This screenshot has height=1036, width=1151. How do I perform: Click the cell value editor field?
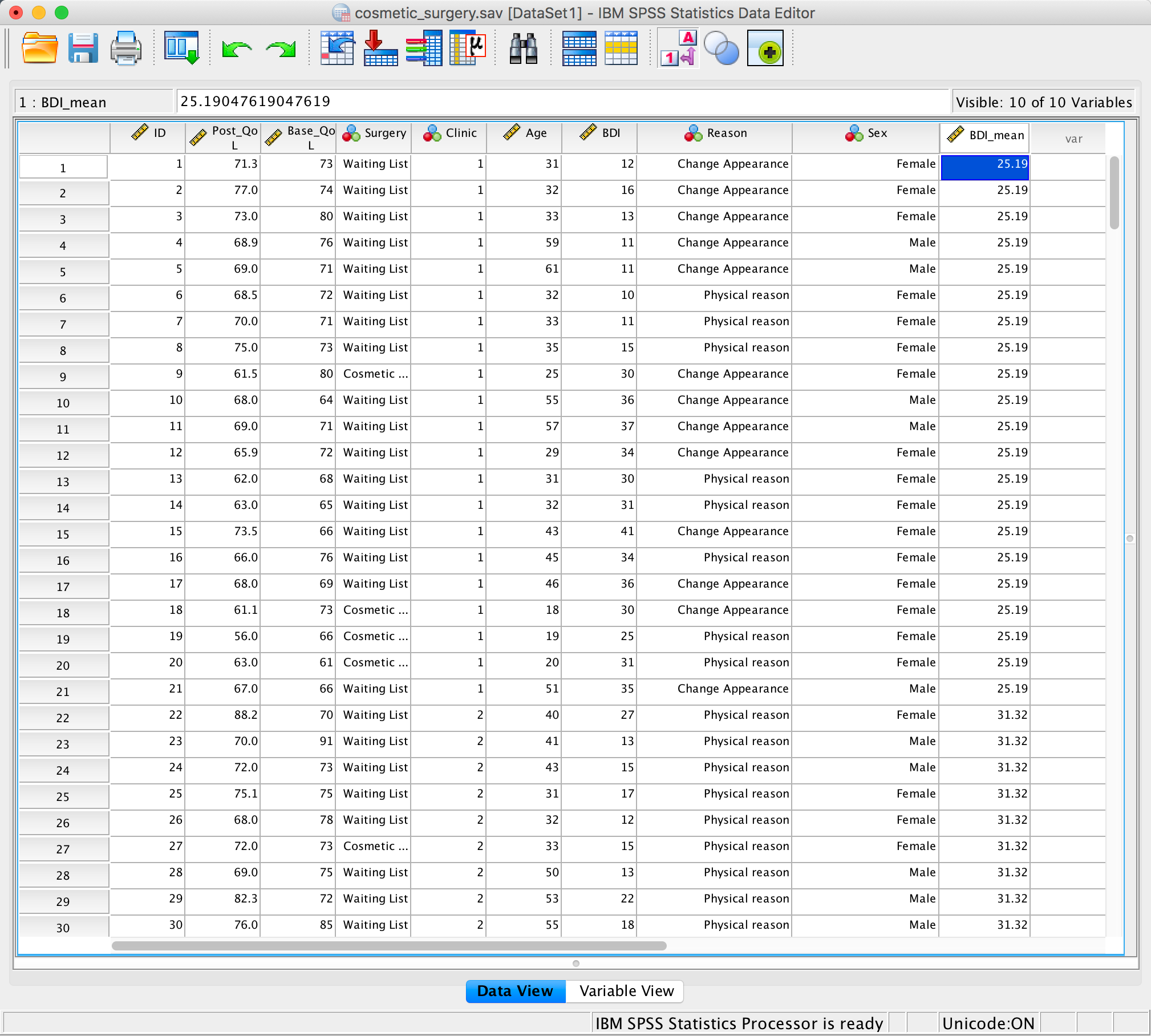[x=561, y=102]
